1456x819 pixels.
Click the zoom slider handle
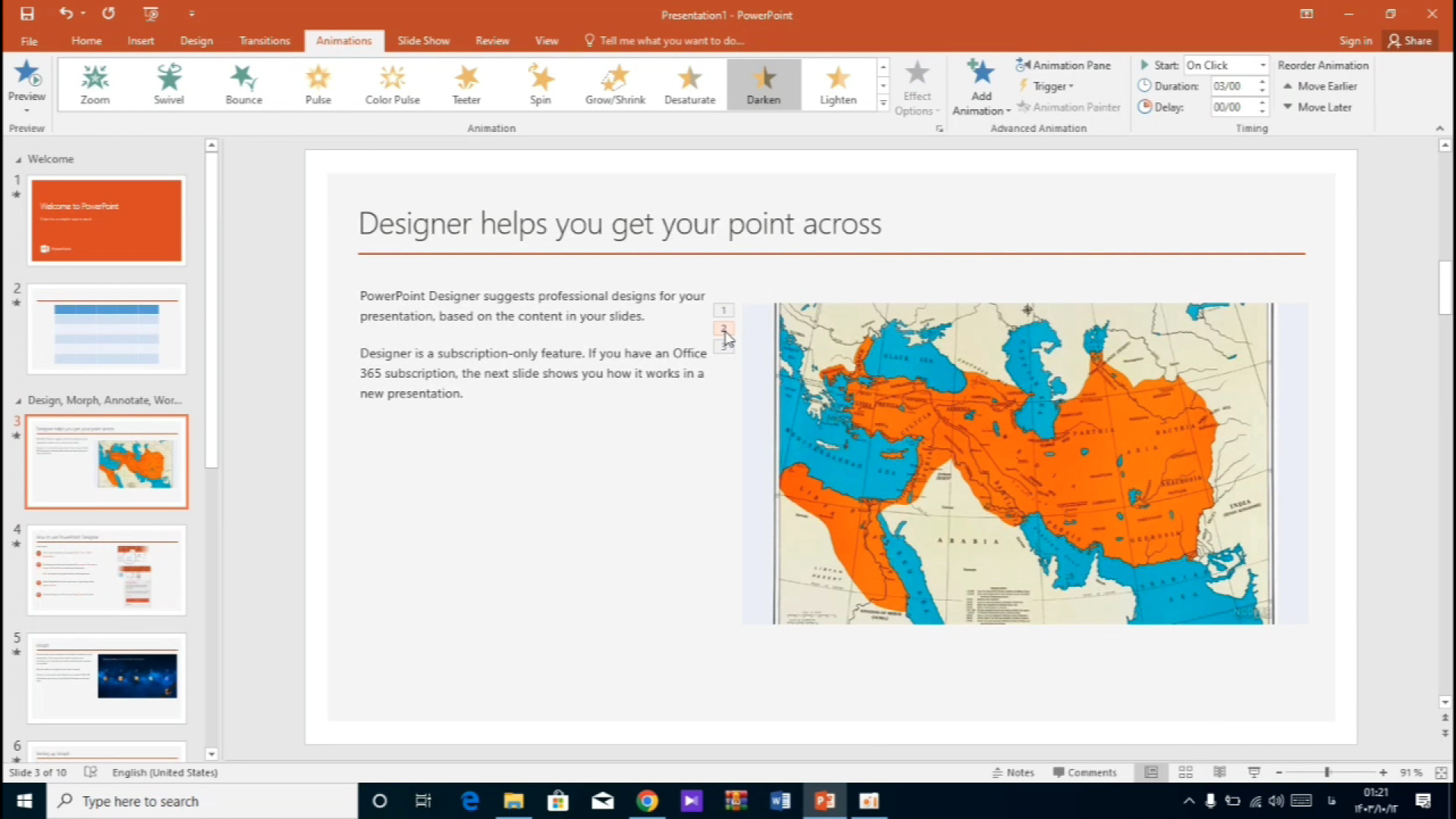tap(1327, 772)
